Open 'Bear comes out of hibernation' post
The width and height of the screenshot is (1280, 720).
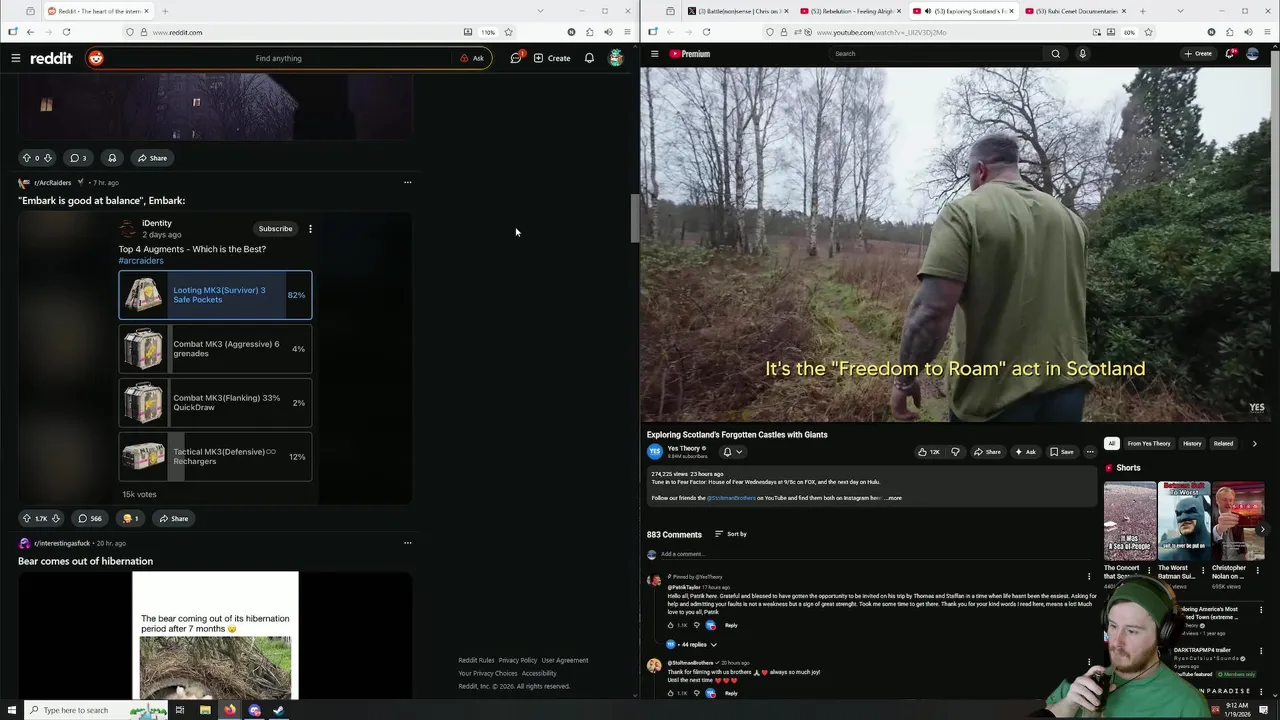click(x=85, y=561)
